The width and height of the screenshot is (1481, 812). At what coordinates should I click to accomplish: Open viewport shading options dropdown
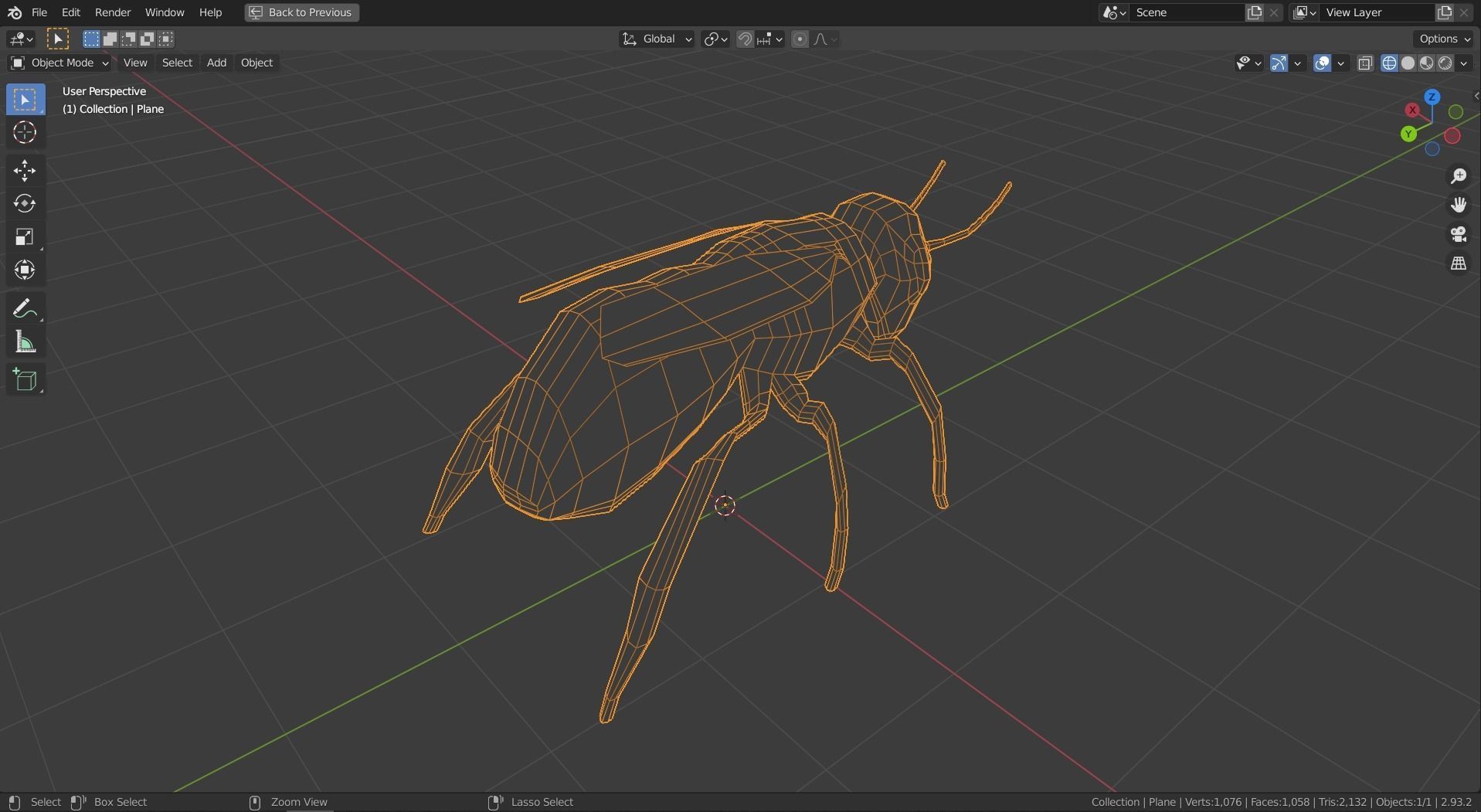1464,63
